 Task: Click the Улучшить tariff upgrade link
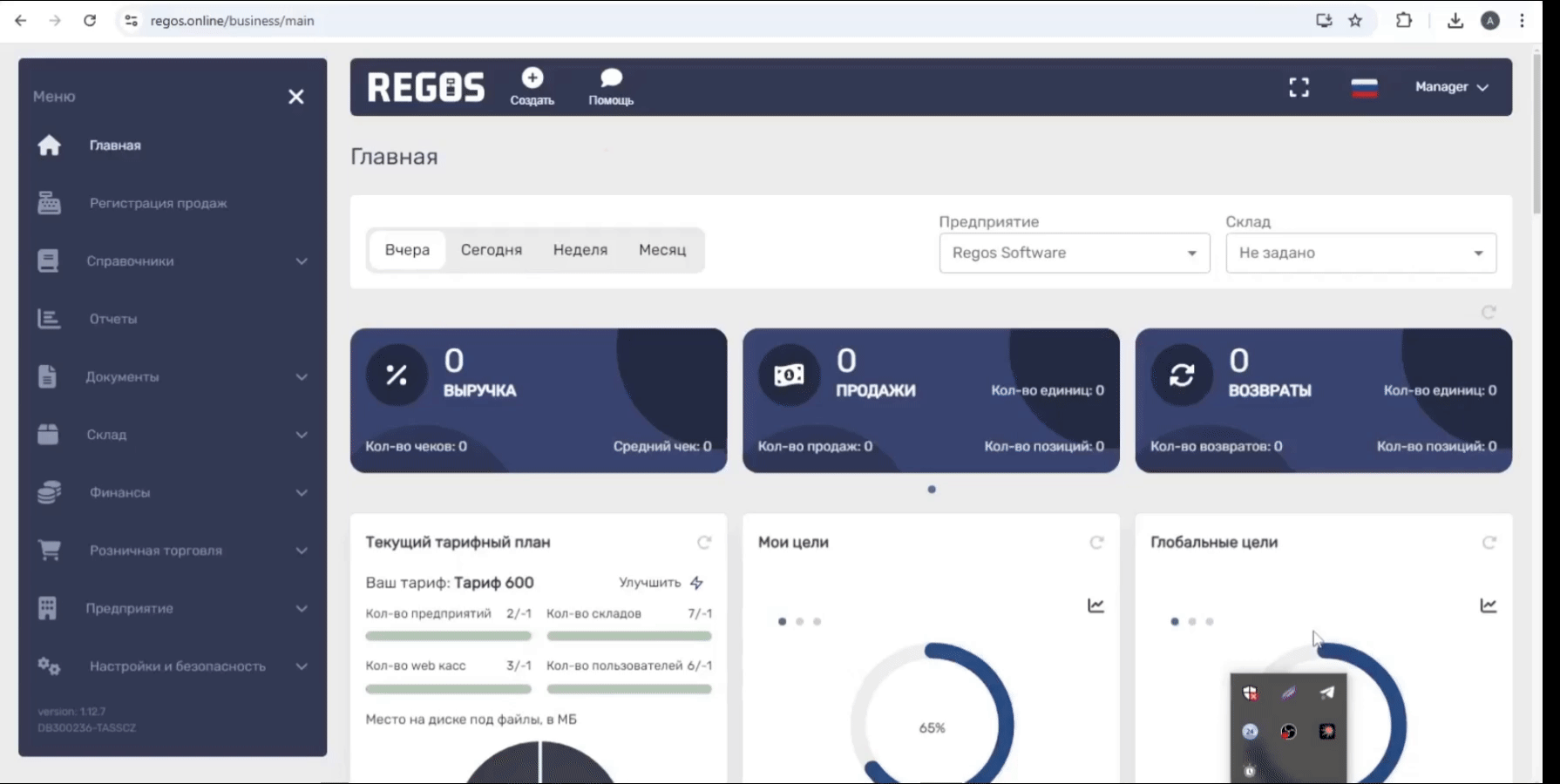[x=661, y=583]
